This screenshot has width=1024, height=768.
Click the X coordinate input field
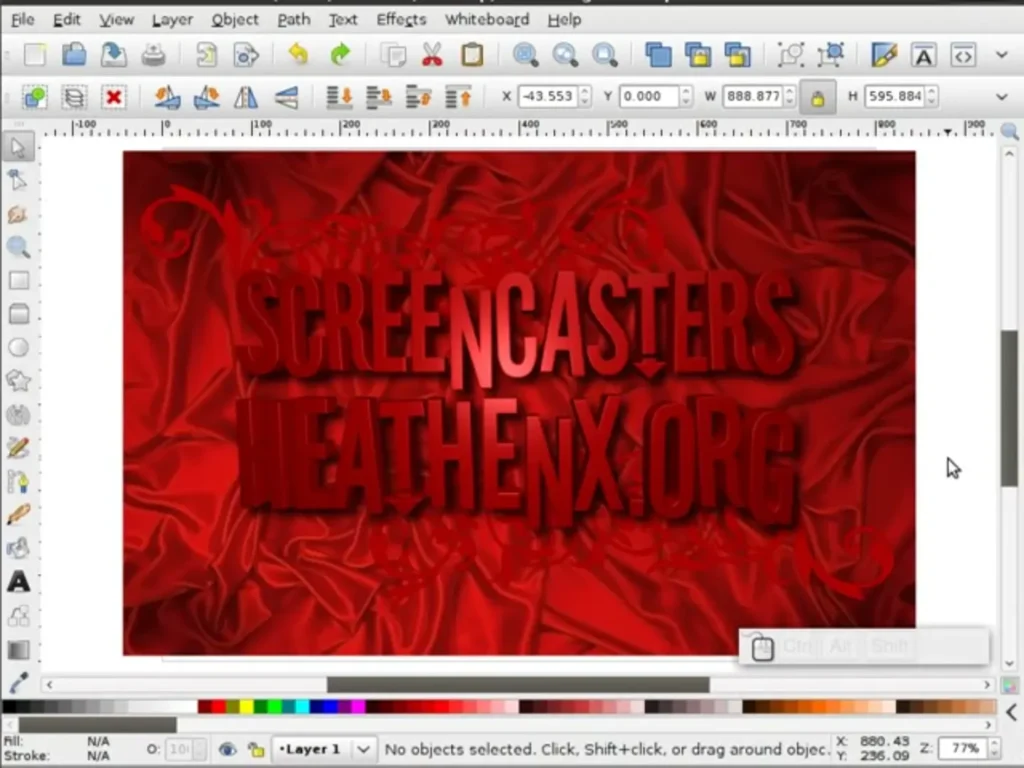[x=547, y=97]
